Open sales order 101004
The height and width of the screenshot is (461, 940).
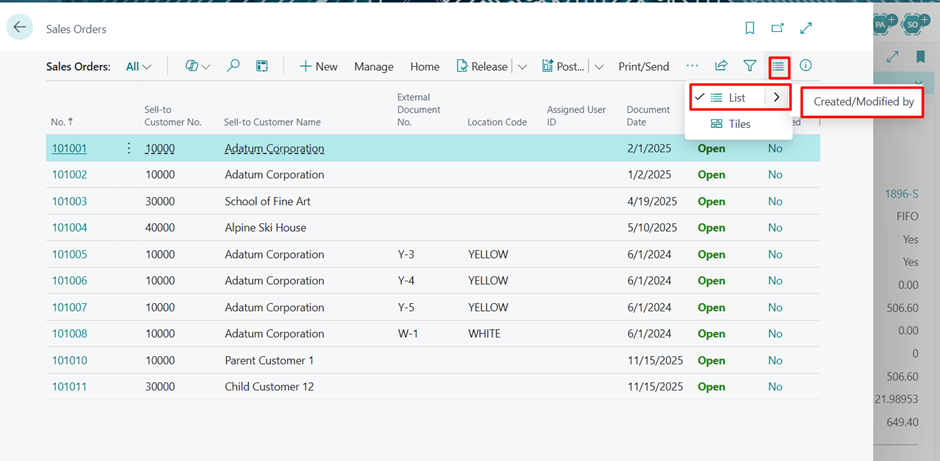69,228
